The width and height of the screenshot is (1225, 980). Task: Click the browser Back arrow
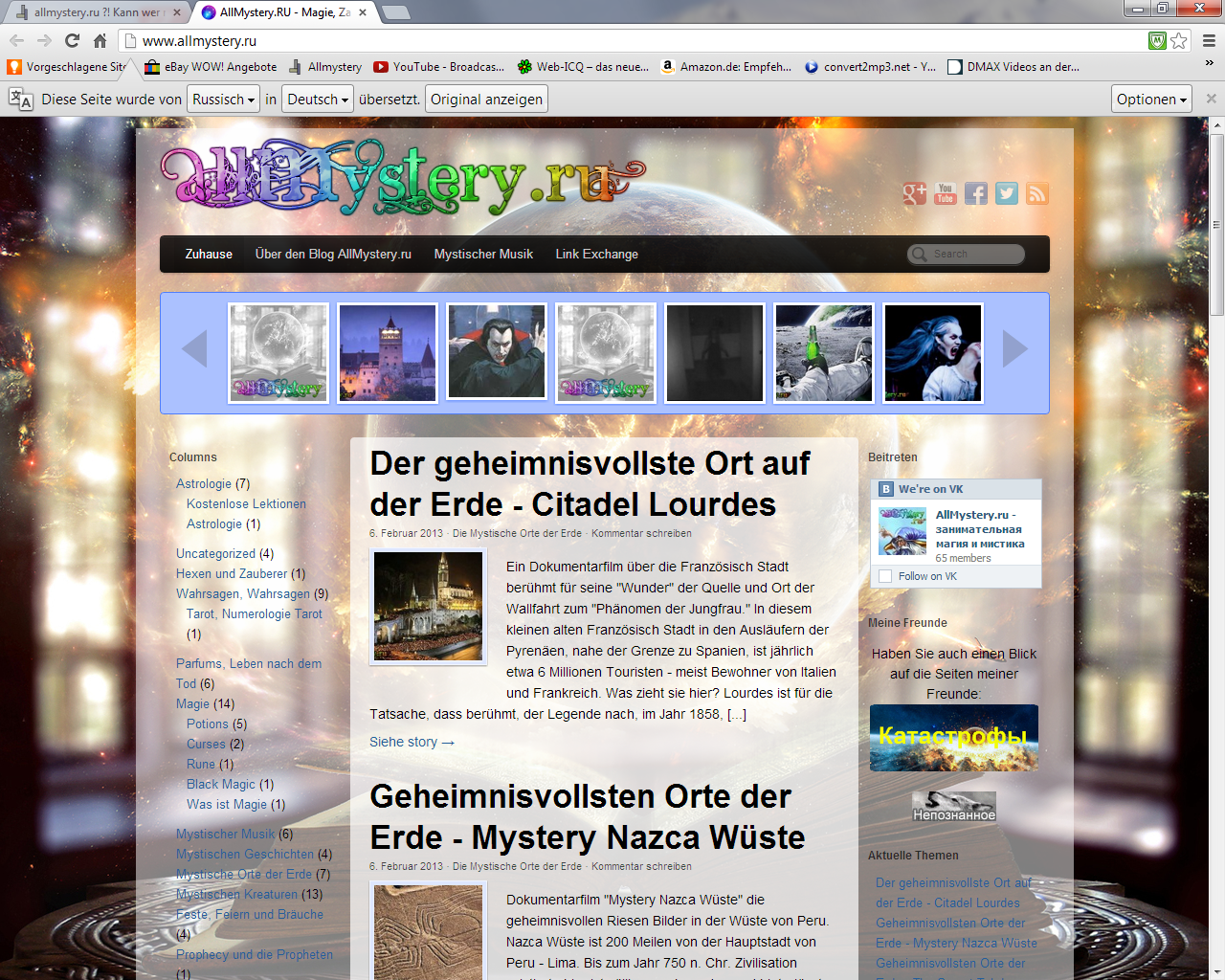tap(16, 40)
